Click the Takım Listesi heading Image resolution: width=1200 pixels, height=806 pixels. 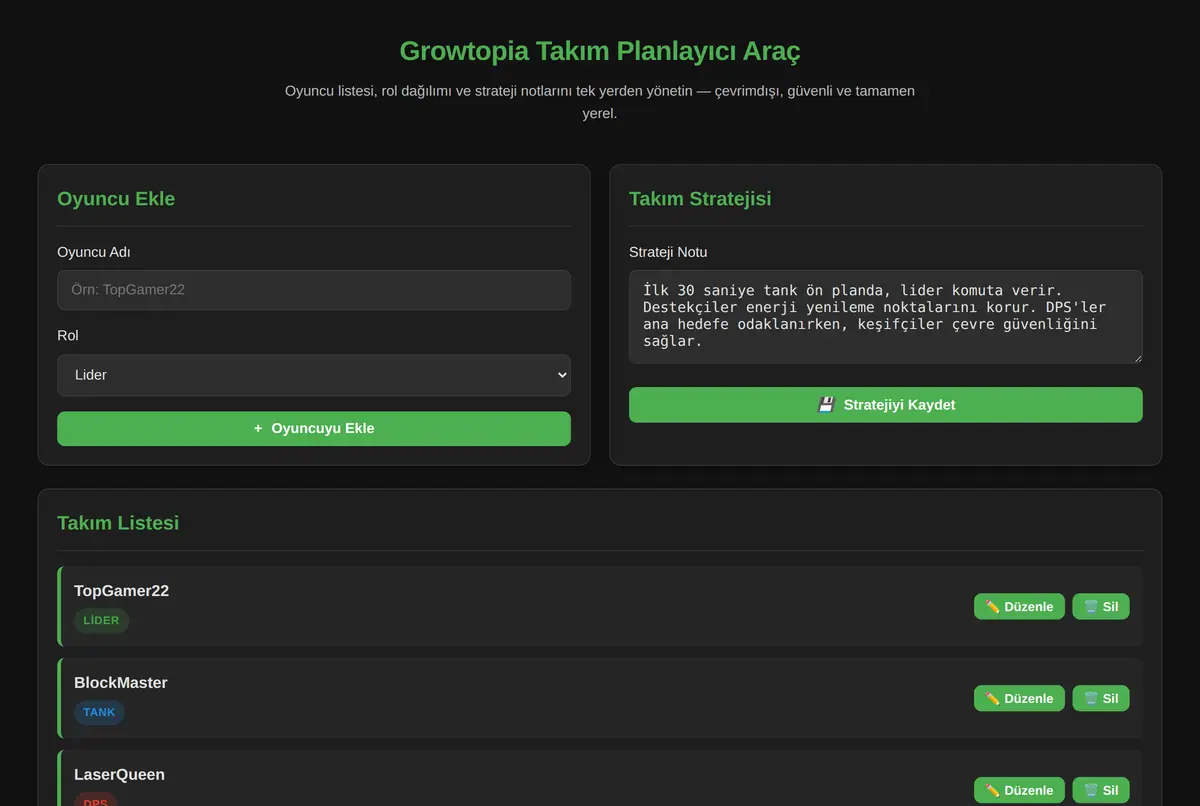click(118, 523)
